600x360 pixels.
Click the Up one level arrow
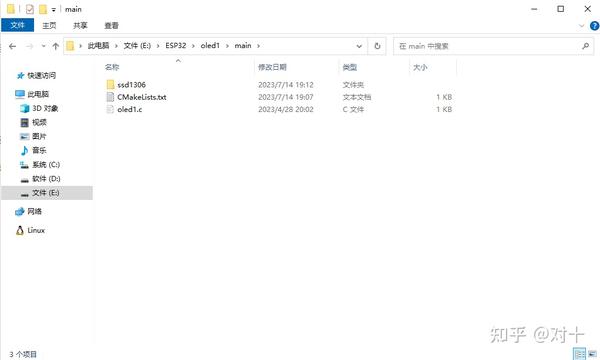tap(55, 46)
